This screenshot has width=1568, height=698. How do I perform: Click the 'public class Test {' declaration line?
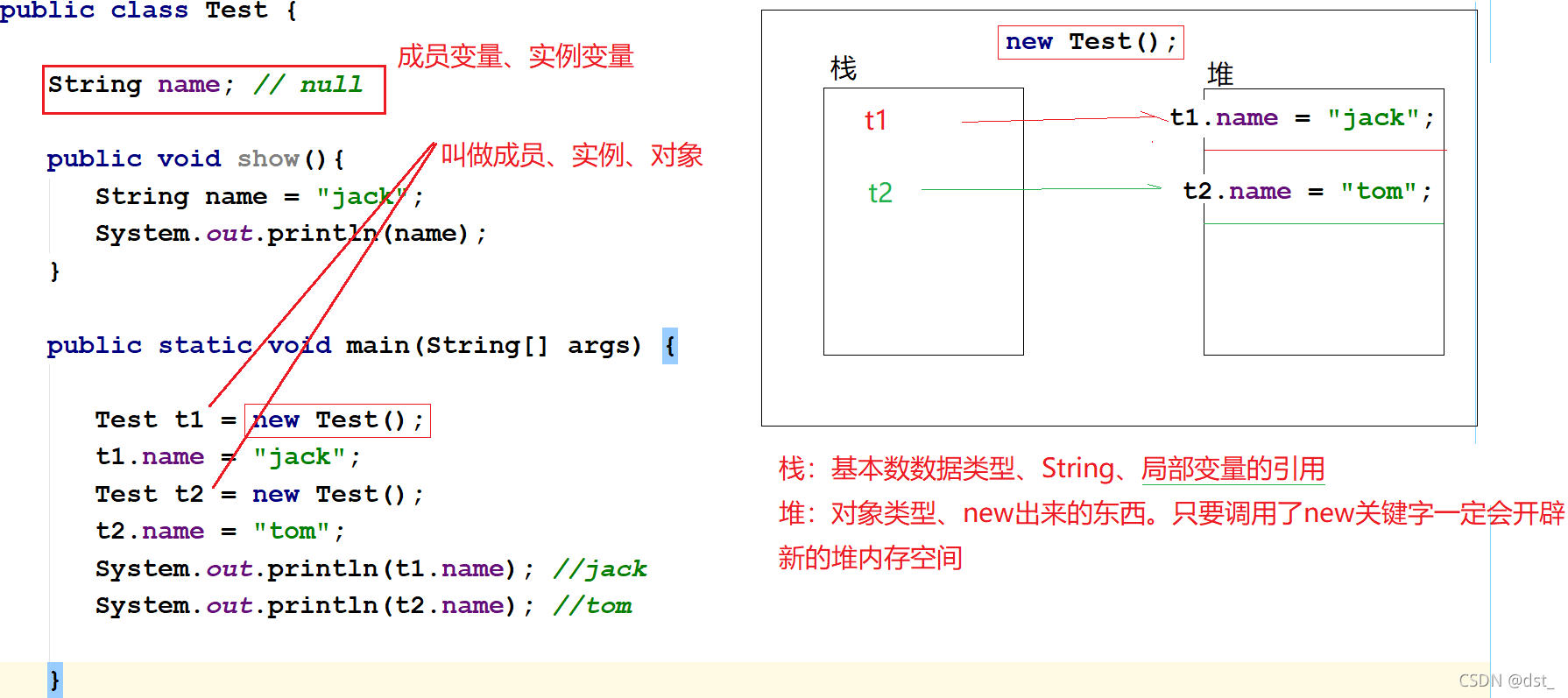click(149, 11)
